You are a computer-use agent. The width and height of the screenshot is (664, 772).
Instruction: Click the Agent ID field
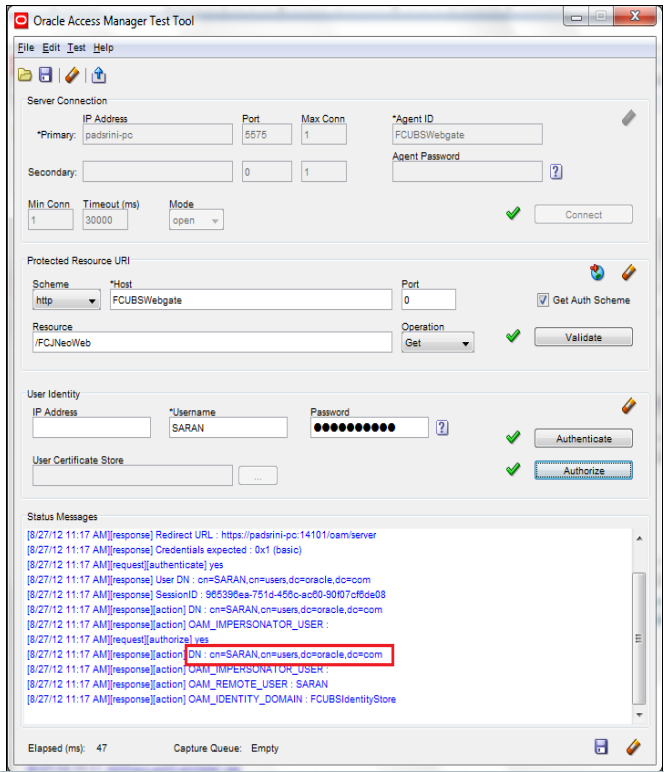(x=467, y=134)
